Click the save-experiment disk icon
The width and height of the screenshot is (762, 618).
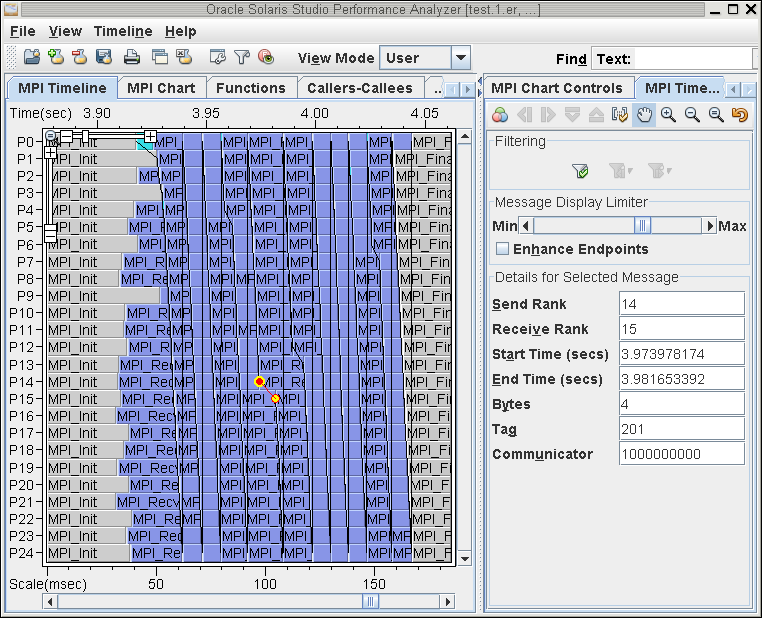(x=104, y=57)
